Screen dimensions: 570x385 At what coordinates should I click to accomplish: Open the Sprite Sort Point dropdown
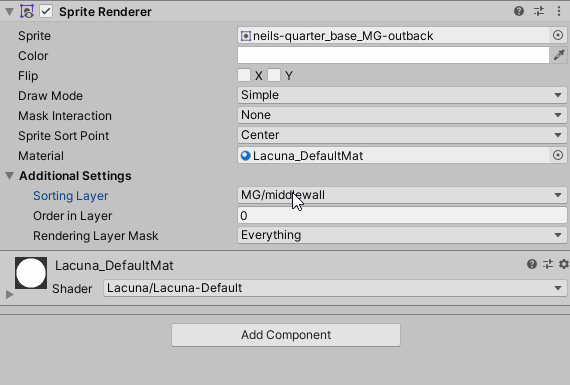tap(402, 135)
